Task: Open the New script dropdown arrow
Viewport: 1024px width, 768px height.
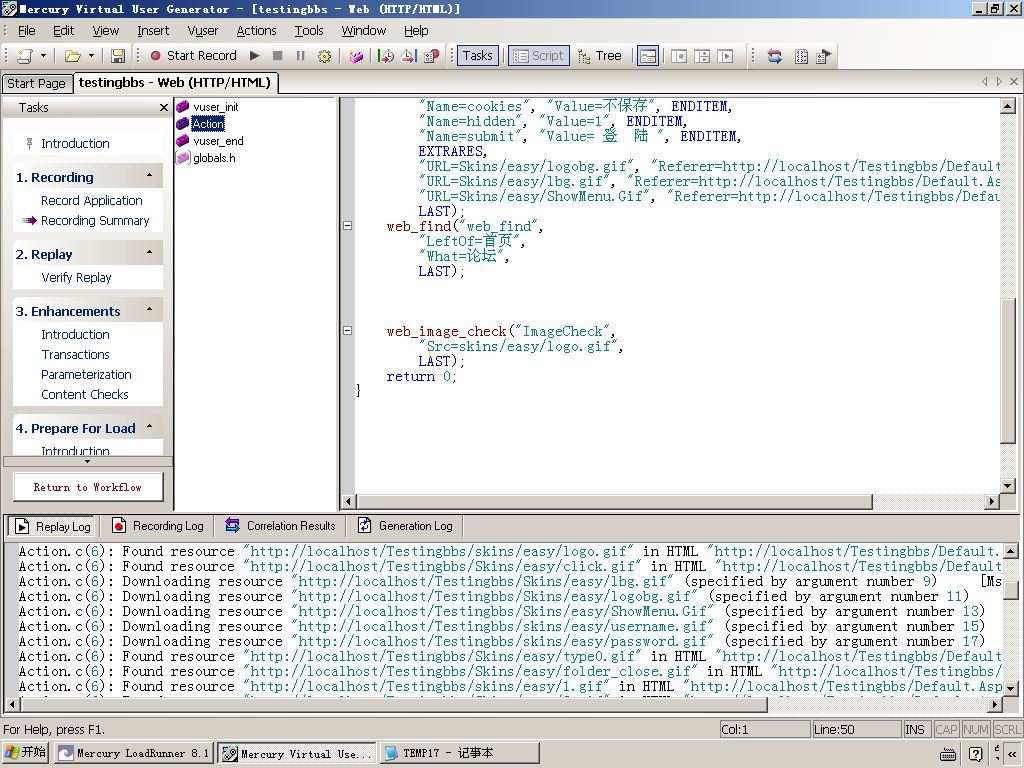Action: pos(43,56)
